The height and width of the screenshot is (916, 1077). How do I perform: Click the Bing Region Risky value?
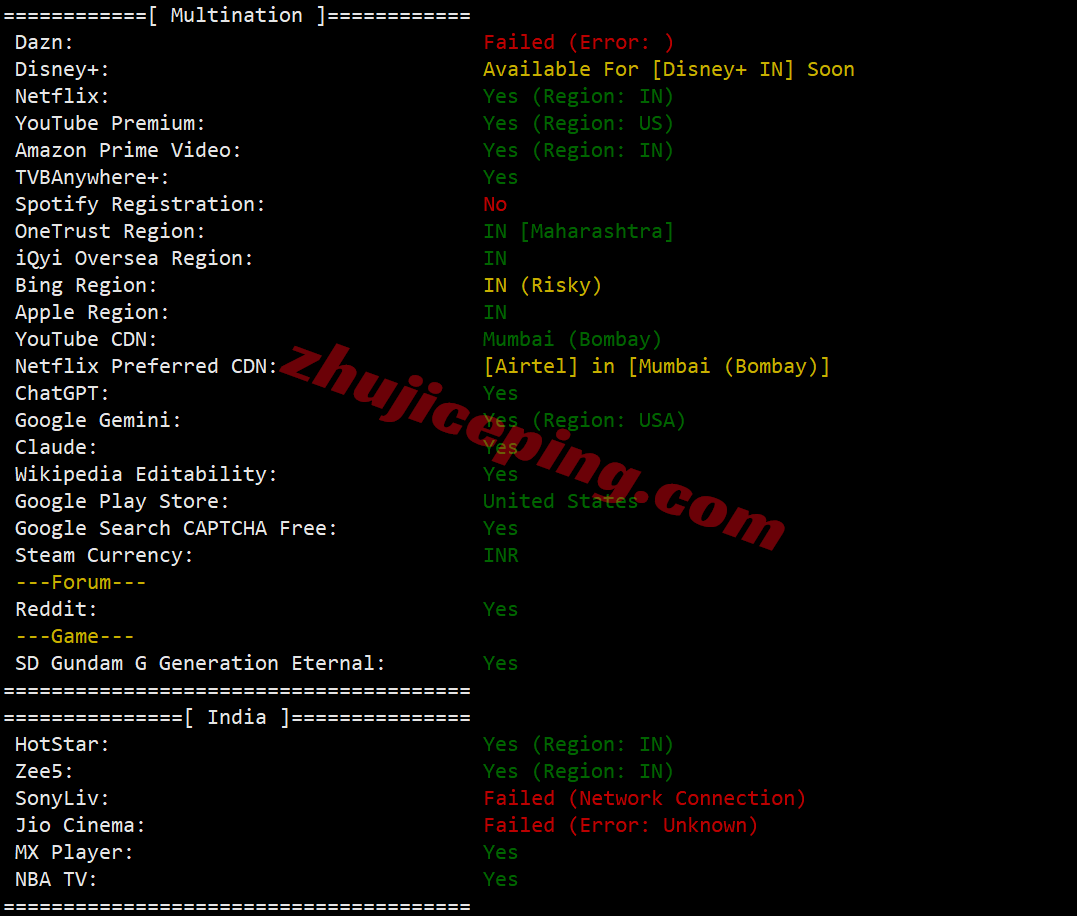pos(542,286)
